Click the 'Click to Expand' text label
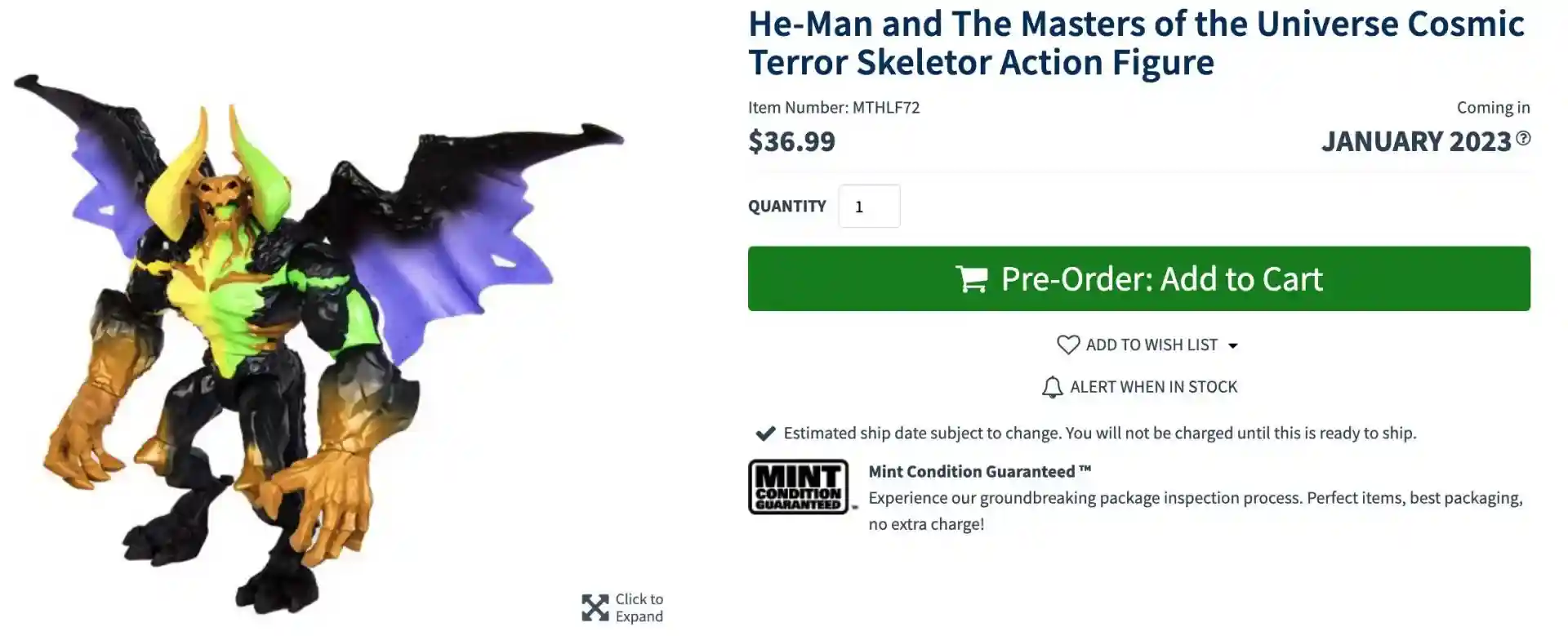Image resolution: width=1568 pixels, height=636 pixels. (x=639, y=608)
